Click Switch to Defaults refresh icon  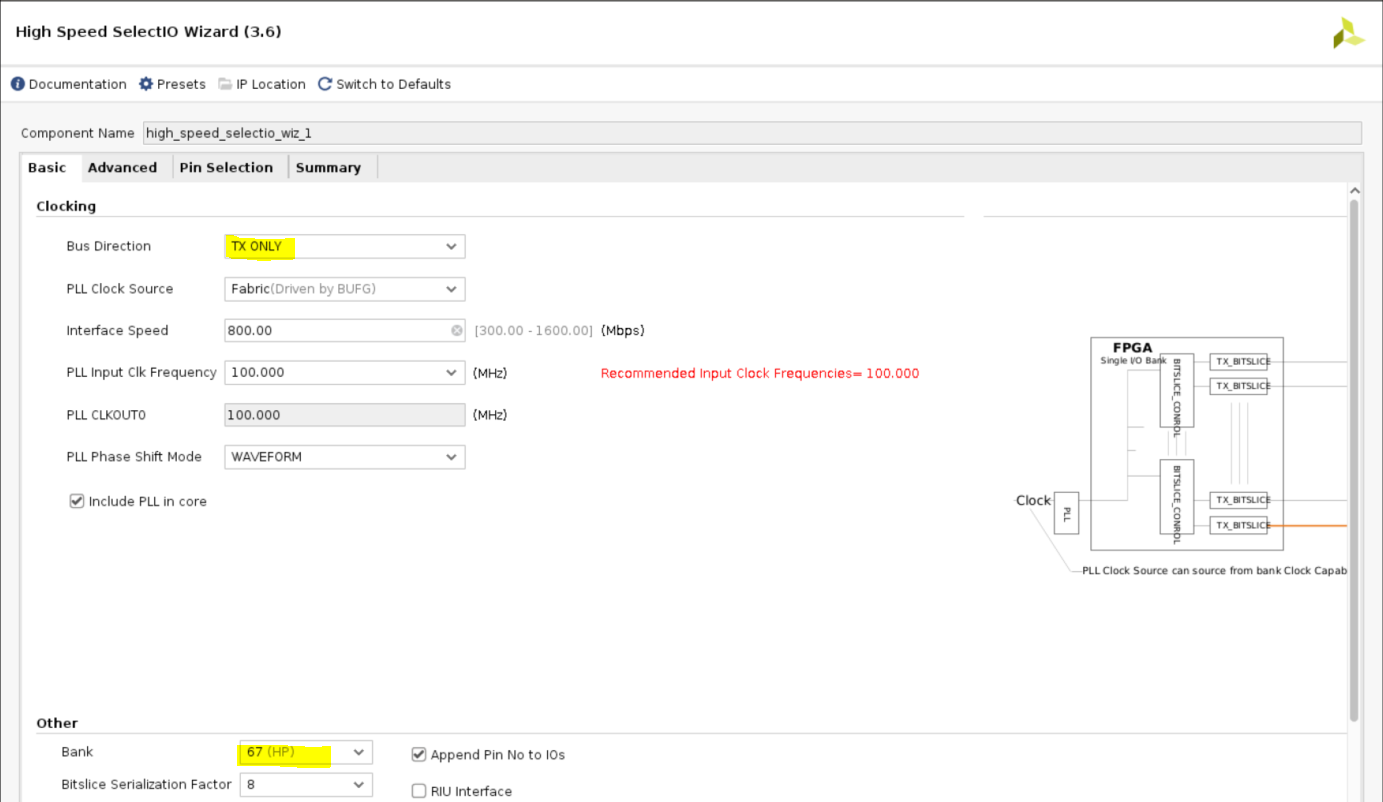325,84
